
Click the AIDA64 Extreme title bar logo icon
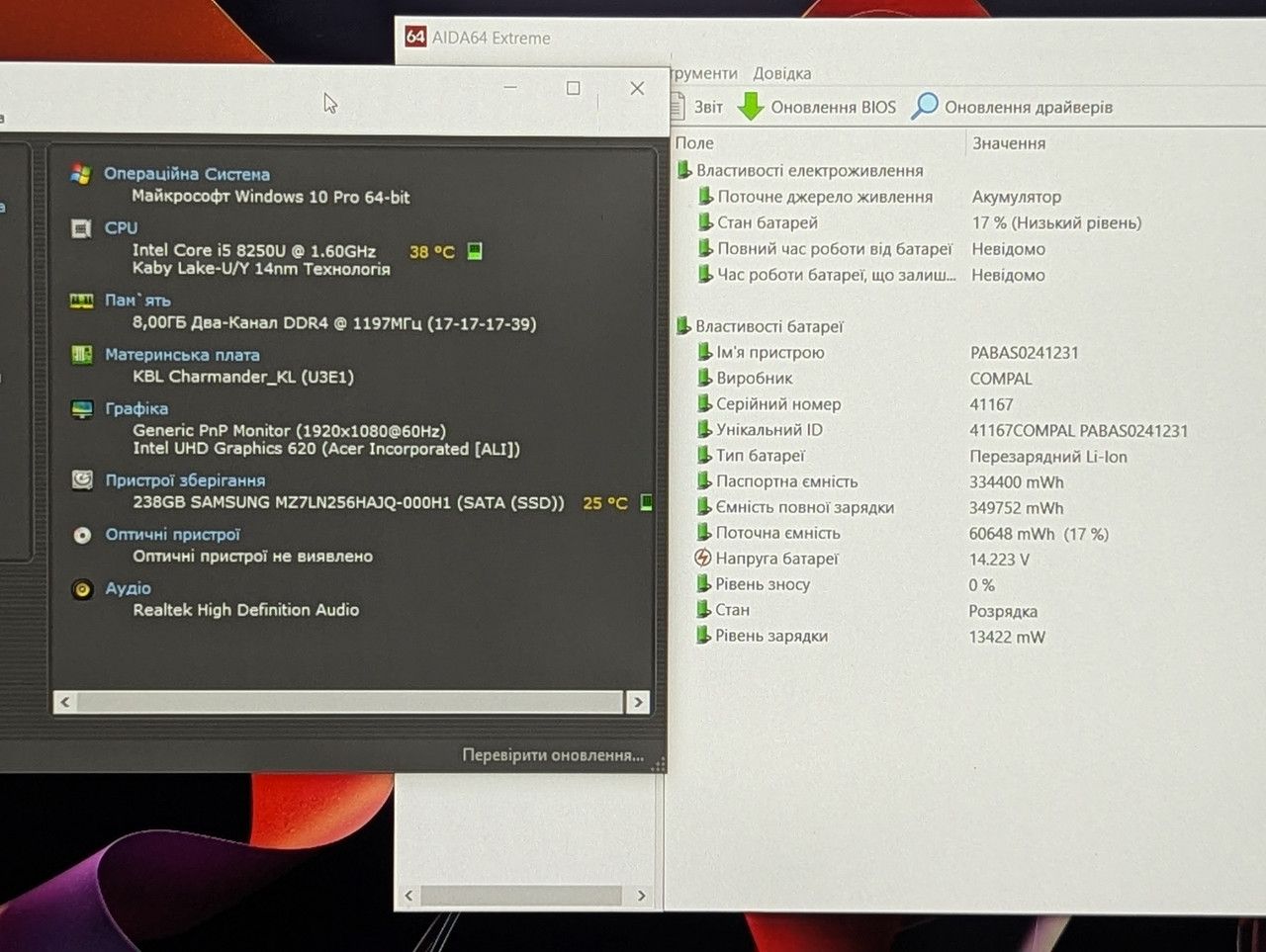[415, 37]
